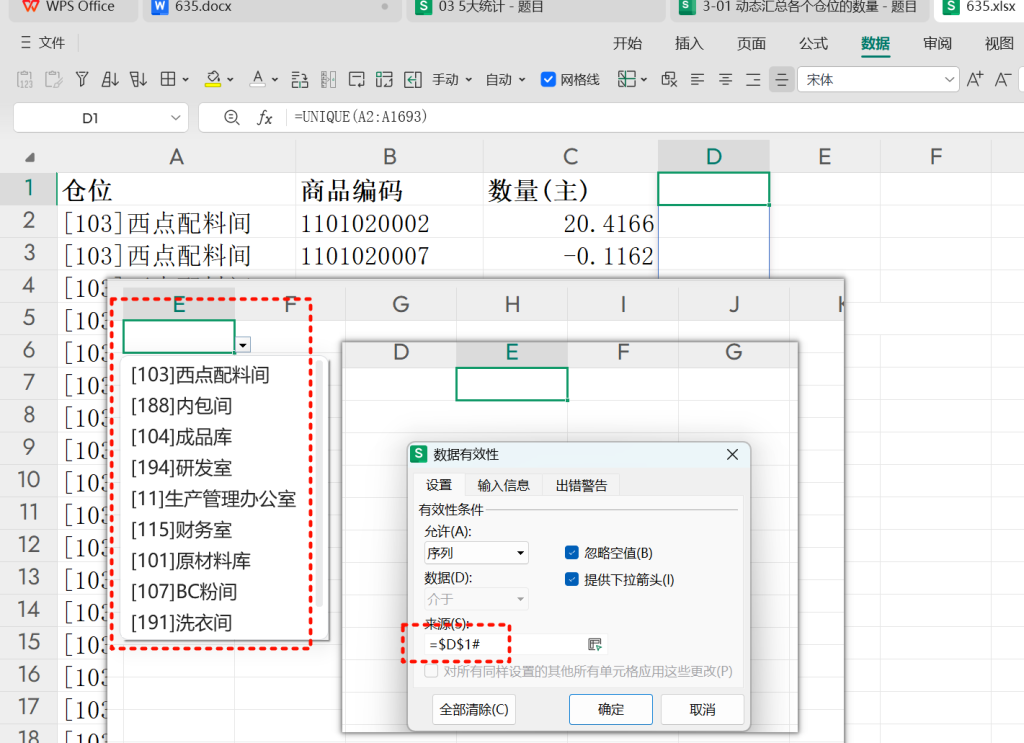The width and height of the screenshot is (1024, 743).
Task: Click 取消 button in 数据有效性 dialog
Action: tap(703, 710)
